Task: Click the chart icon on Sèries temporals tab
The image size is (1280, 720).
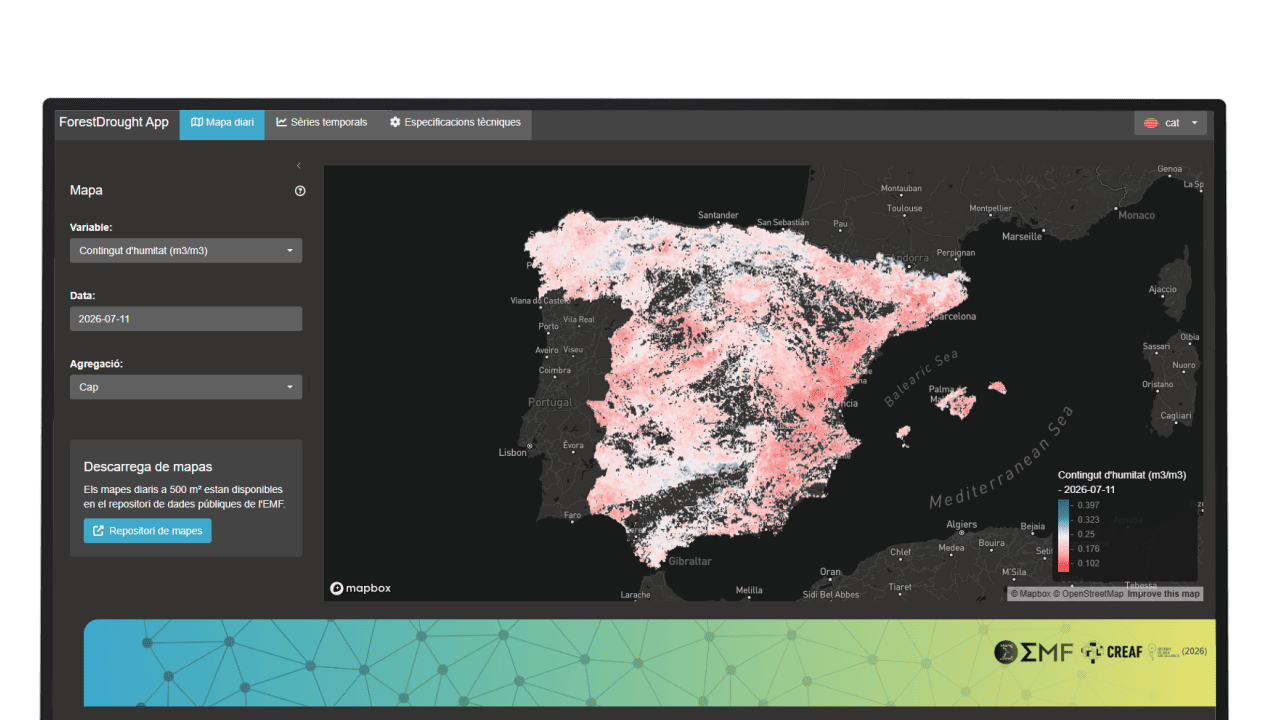Action: point(282,122)
